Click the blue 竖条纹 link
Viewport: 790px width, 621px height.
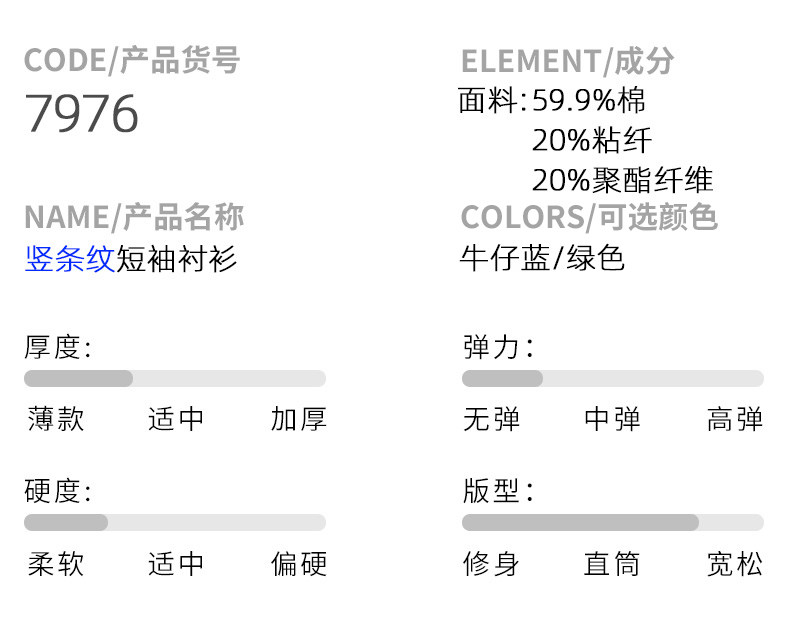tap(69, 259)
